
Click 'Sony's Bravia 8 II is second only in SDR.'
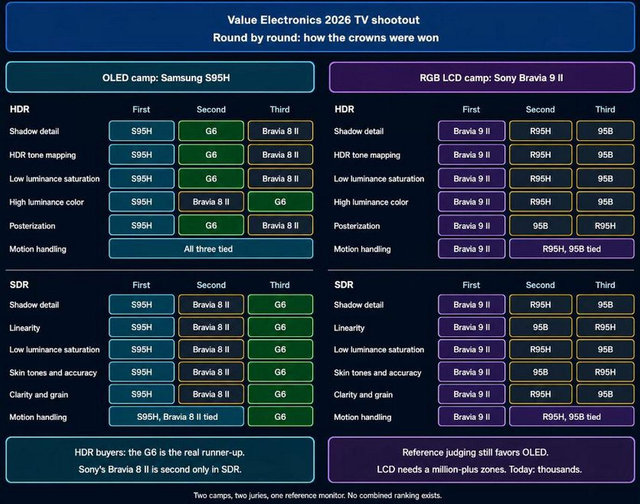tap(160, 469)
